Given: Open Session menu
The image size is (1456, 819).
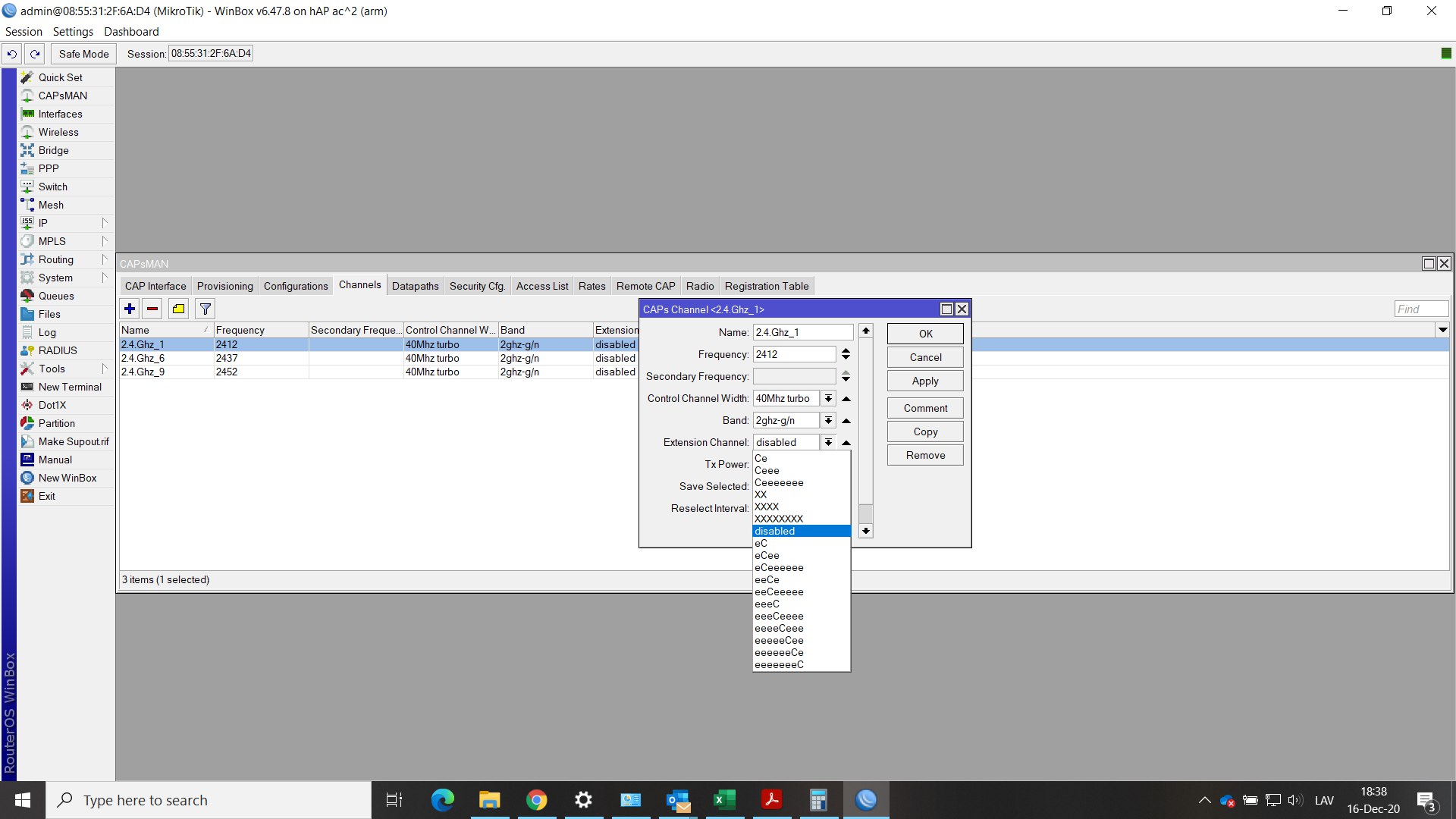Looking at the screenshot, I should pos(24,32).
